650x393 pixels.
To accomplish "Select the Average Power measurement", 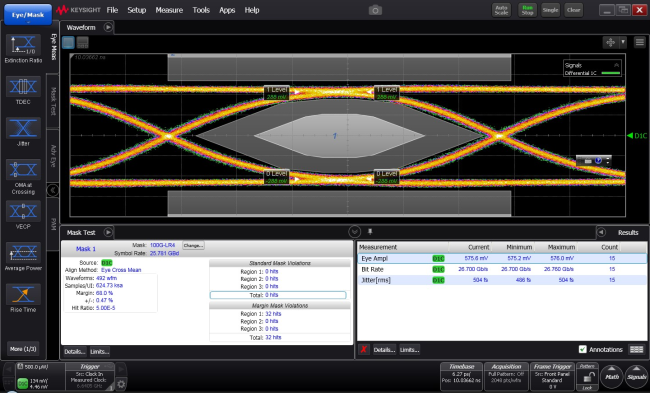I will (x=23, y=252).
